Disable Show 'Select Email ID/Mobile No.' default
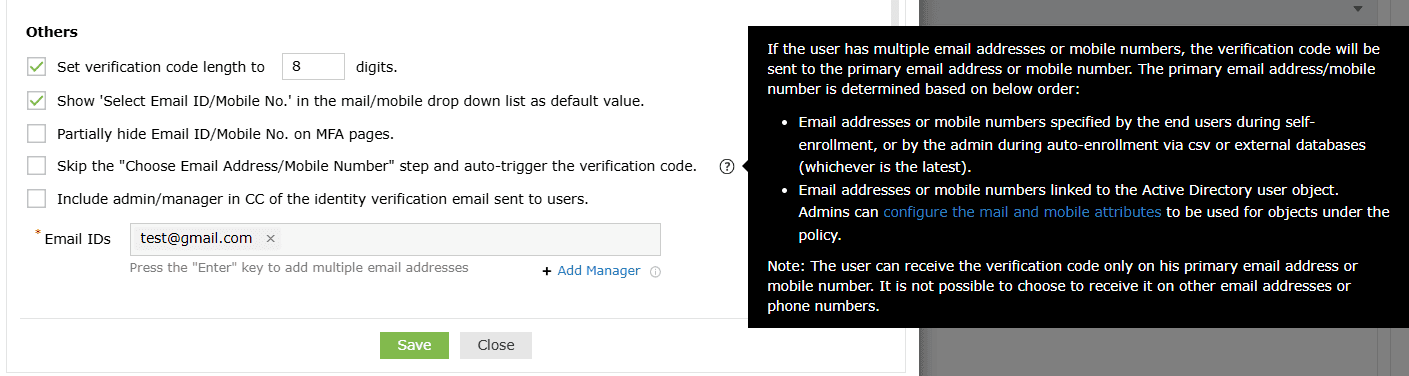The image size is (1409, 376). [x=37, y=101]
